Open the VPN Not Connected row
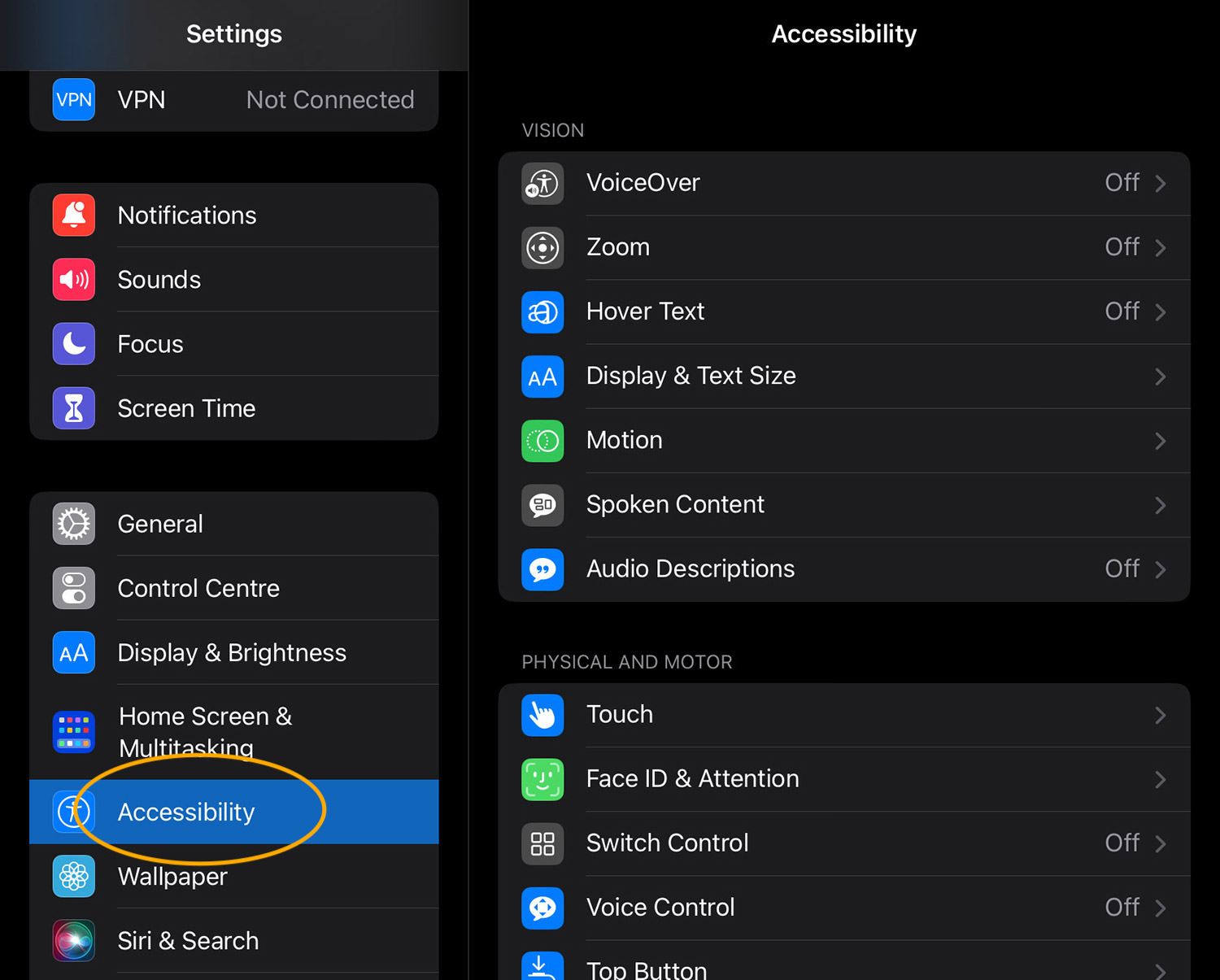The height and width of the screenshot is (980, 1220). (x=234, y=100)
